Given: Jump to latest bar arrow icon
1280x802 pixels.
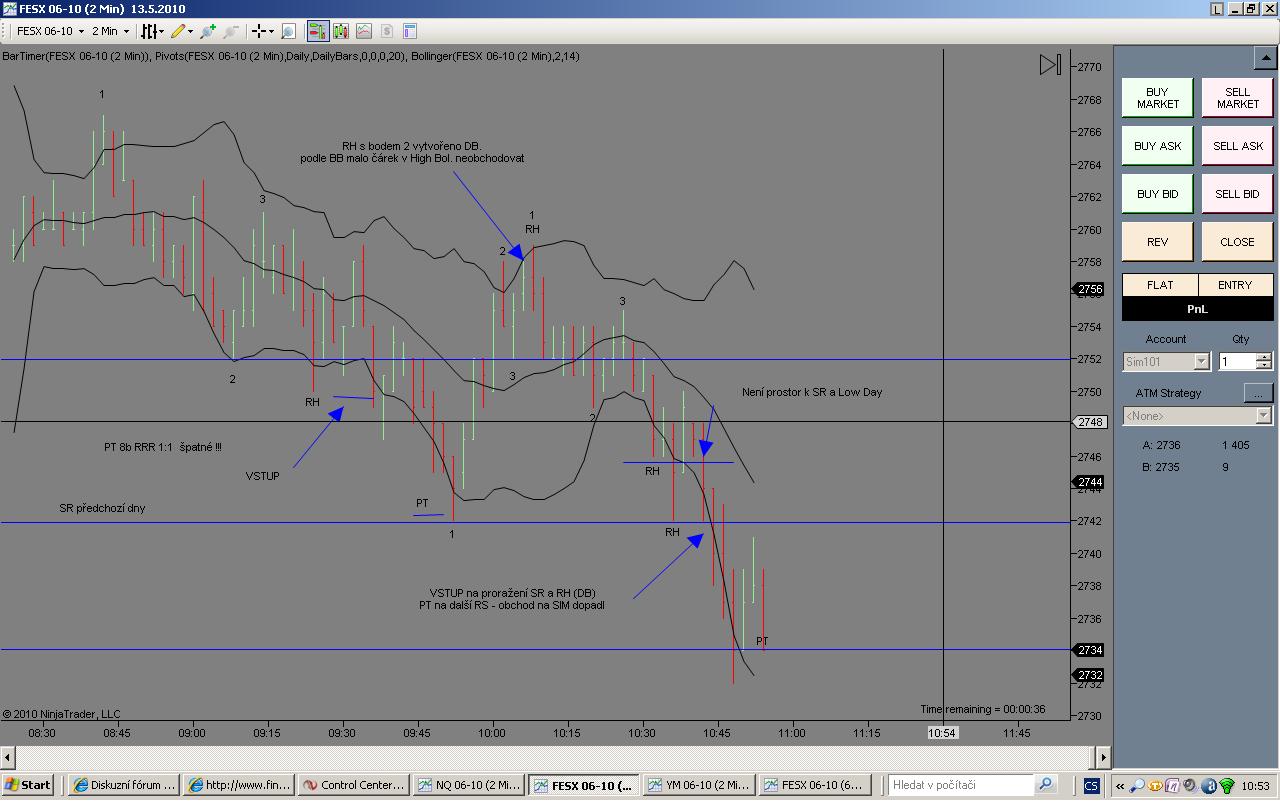Looking at the screenshot, I should point(1050,65).
